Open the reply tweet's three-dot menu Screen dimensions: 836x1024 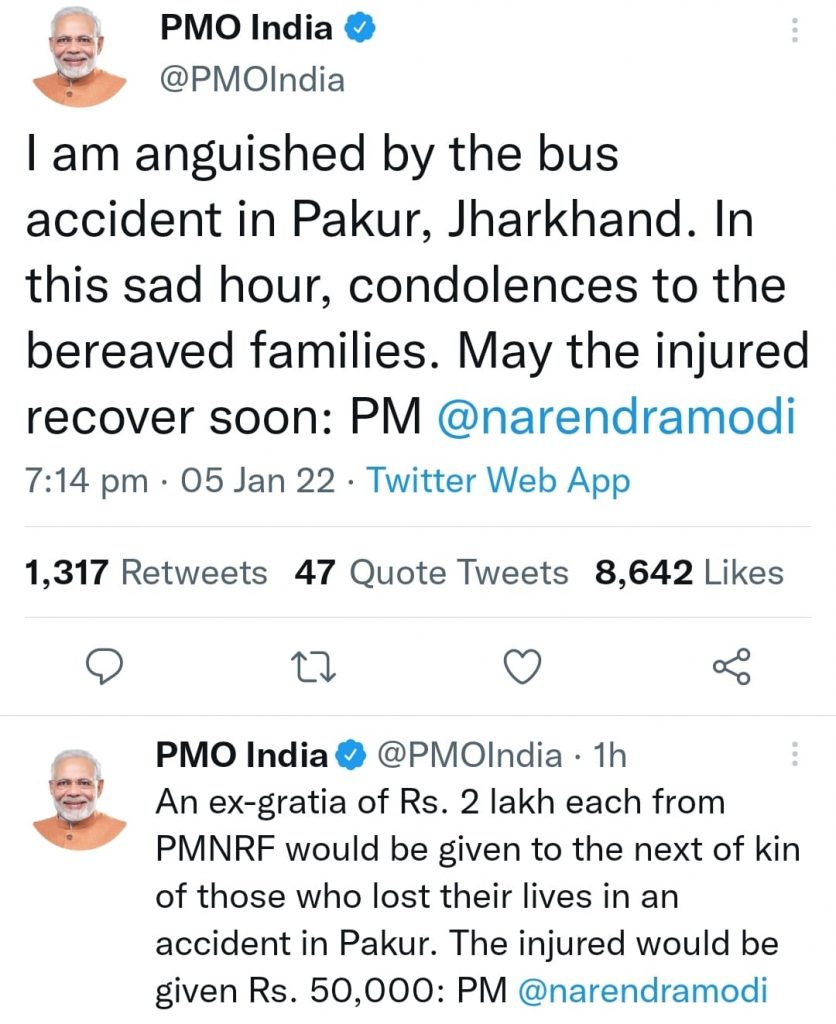pos(795,755)
